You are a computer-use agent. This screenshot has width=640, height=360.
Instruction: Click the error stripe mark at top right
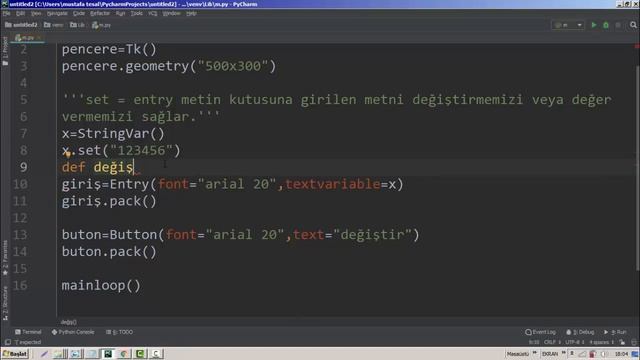coord(637,47)
